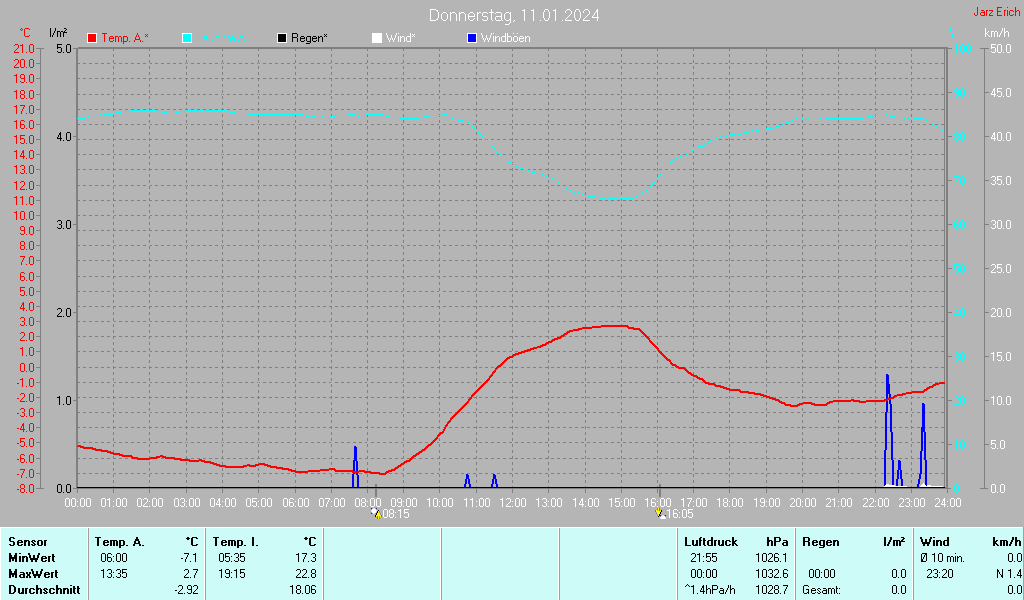Image resolution: width=1024 pixels, height=600 pixels.
Task: Click the -7.1 minimum outdoor temperature value
Action: tap(189, 558)
